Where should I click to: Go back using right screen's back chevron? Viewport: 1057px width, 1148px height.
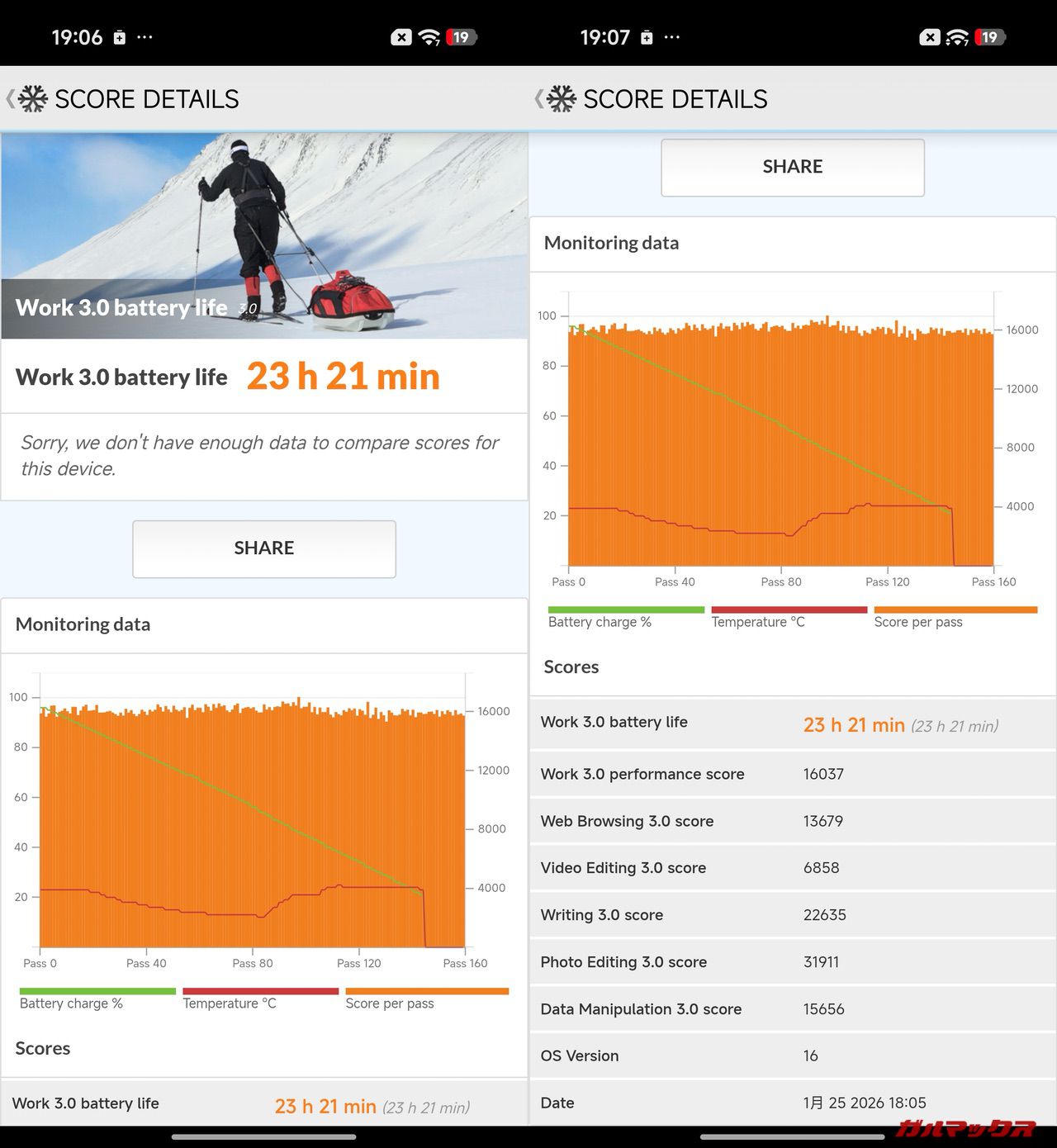tap(538, 99)
